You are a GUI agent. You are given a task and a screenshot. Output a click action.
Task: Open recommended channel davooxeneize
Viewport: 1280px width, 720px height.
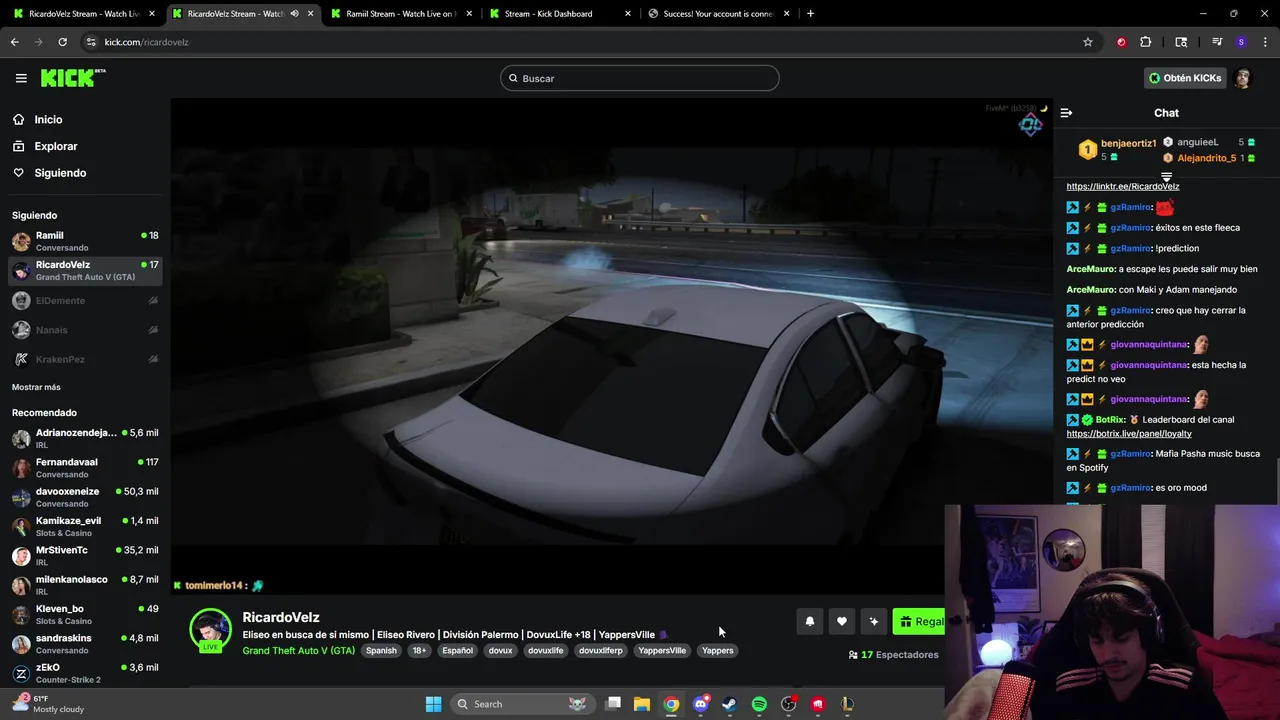pyautogui.click(x=85, y=497)
